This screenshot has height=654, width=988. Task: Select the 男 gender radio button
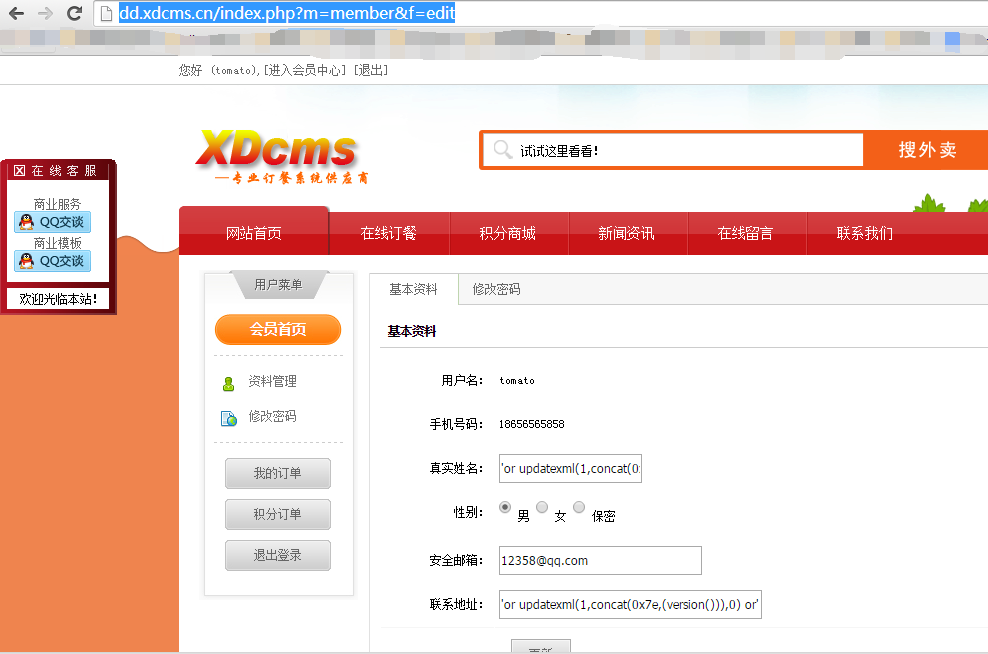point(505,507)
